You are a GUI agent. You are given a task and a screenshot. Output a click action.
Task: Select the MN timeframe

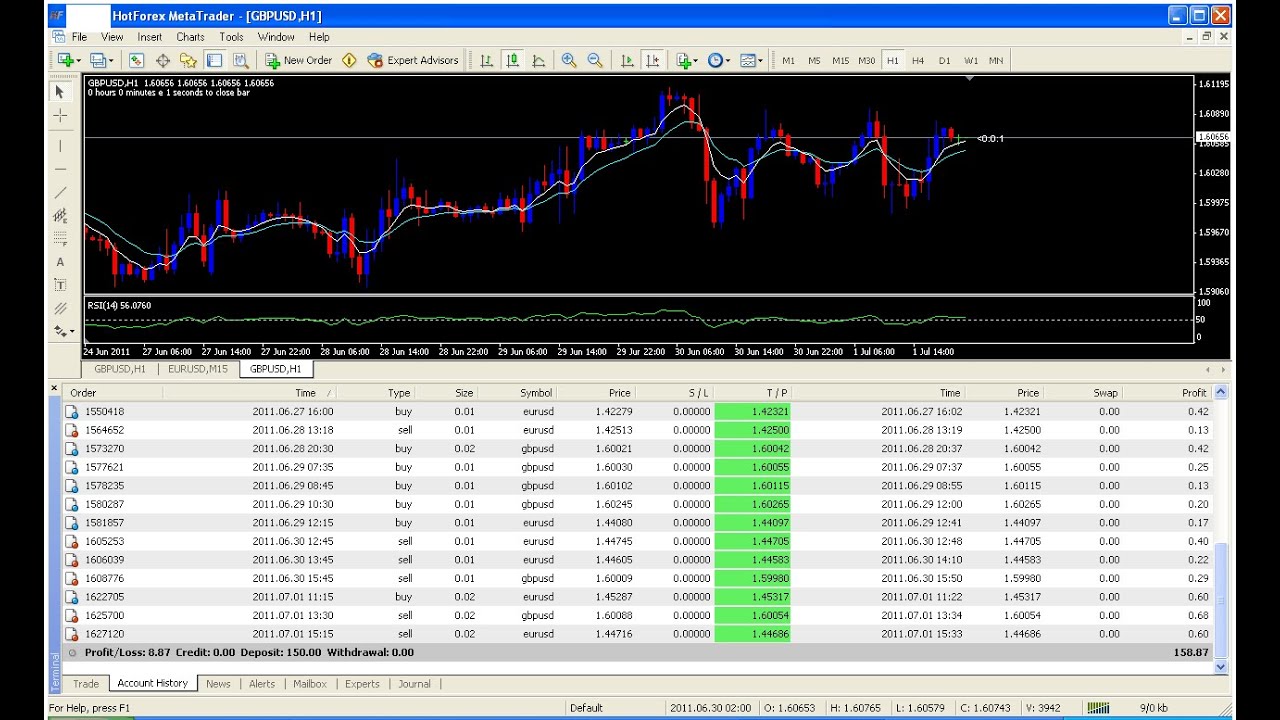[x=996, y=60]
